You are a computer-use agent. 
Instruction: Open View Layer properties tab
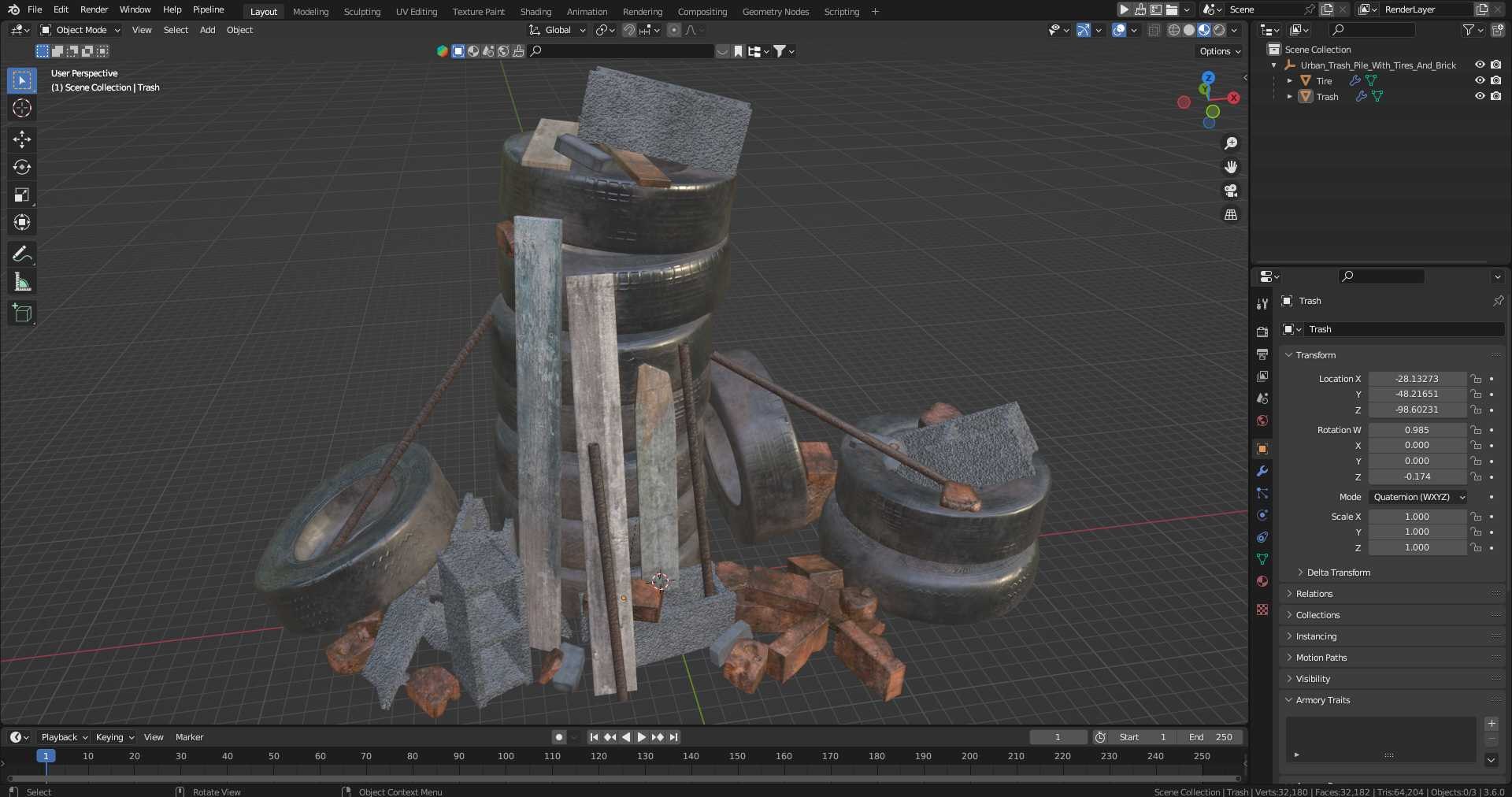point(1262,376)
